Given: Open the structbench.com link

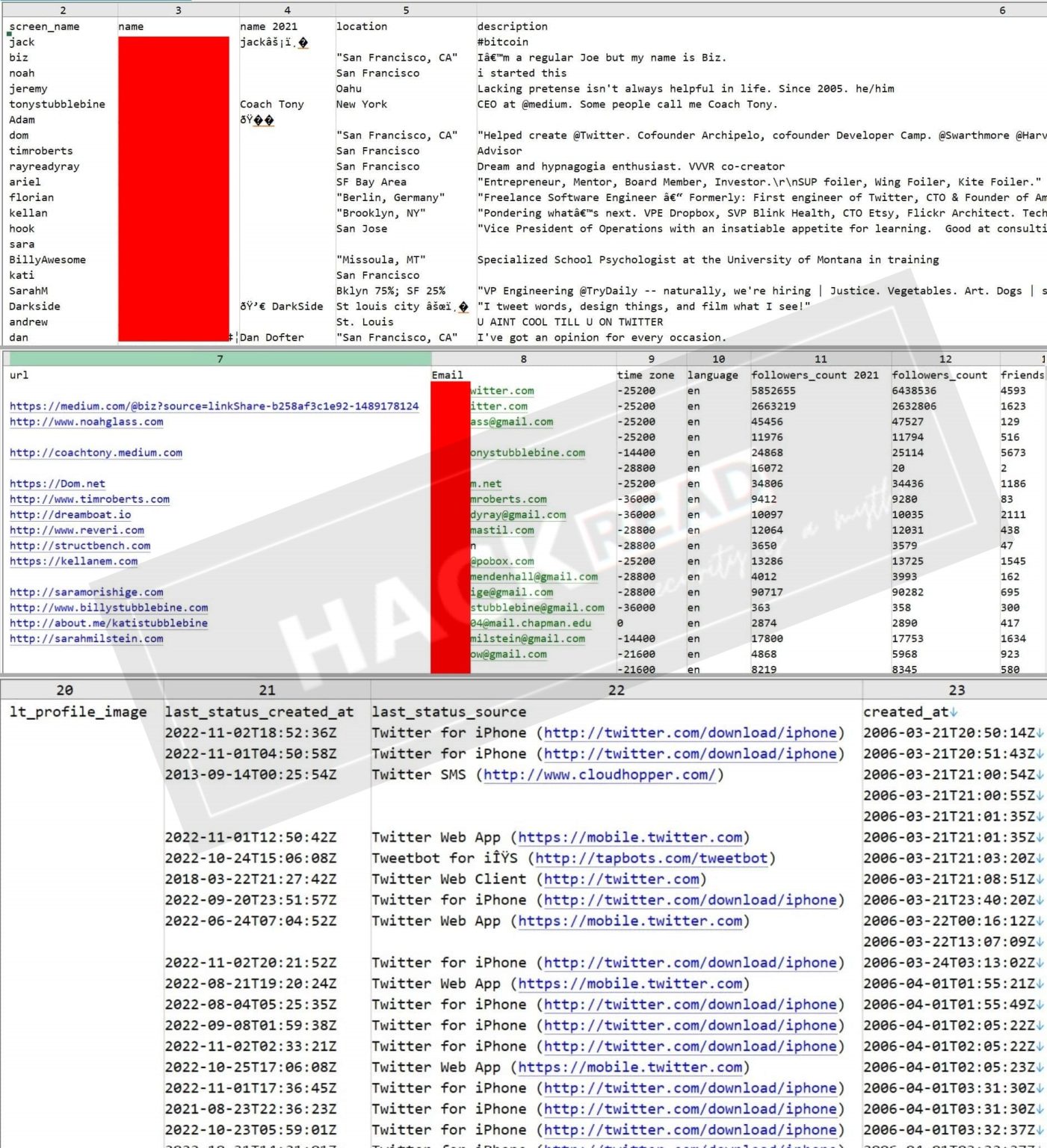Looking at the screenshot, I should 80,546.
